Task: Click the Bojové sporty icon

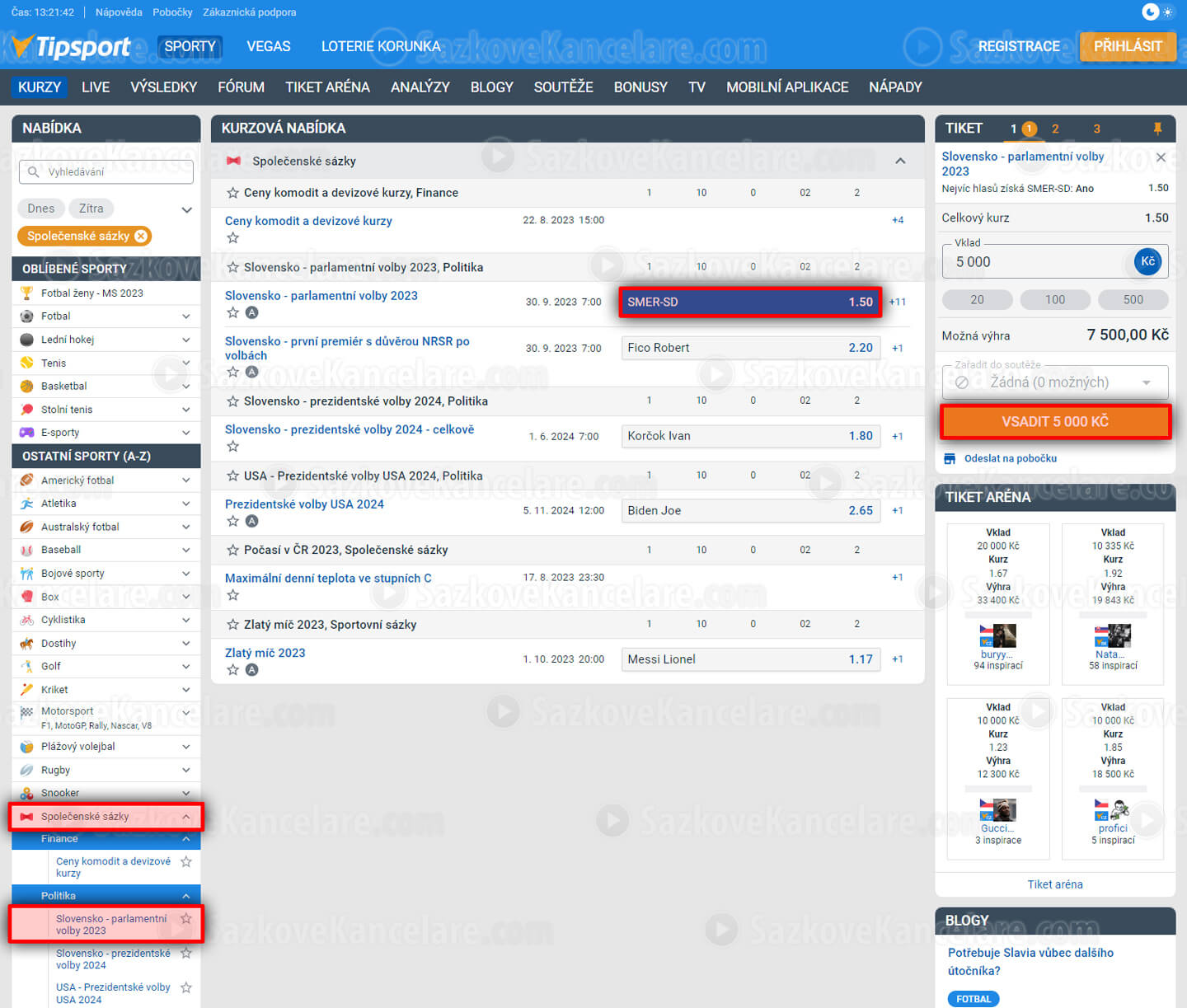Action: coord(26,573)
